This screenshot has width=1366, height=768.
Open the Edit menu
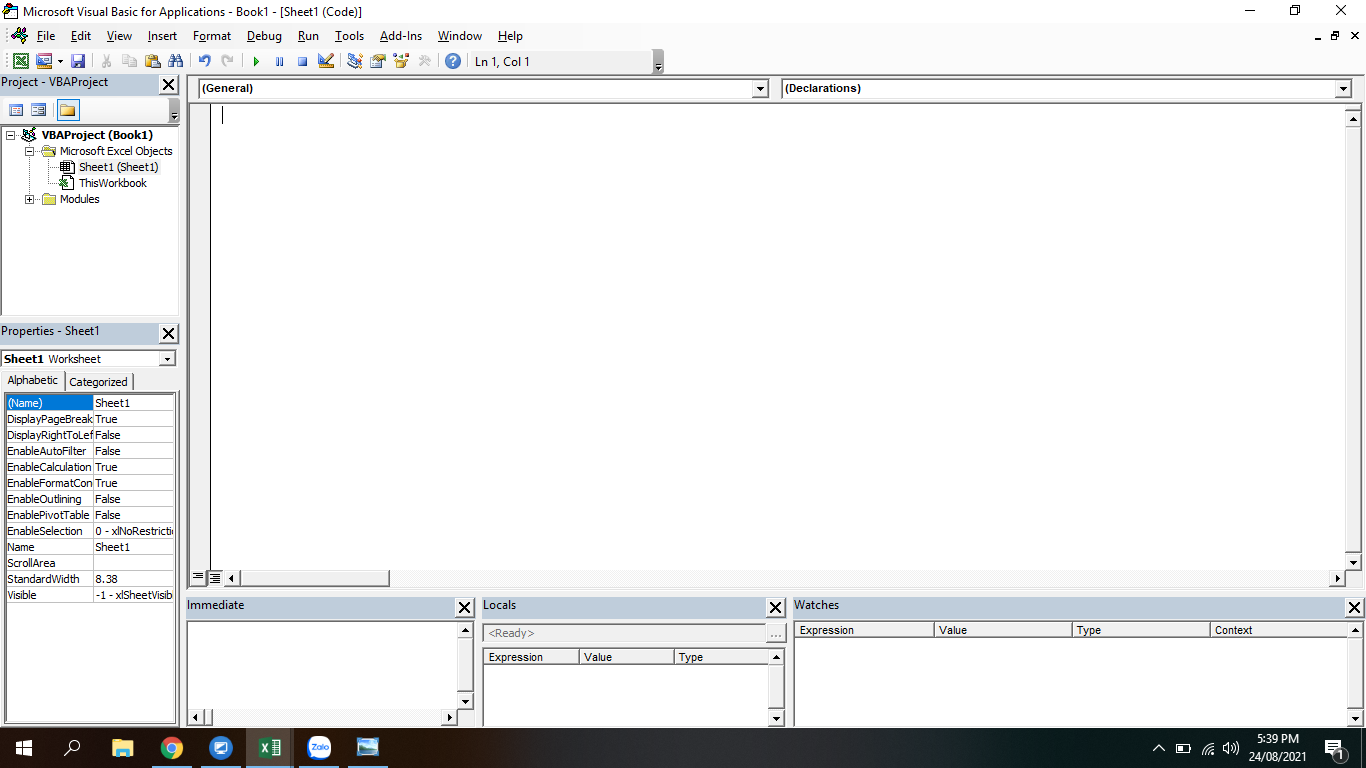81,36
